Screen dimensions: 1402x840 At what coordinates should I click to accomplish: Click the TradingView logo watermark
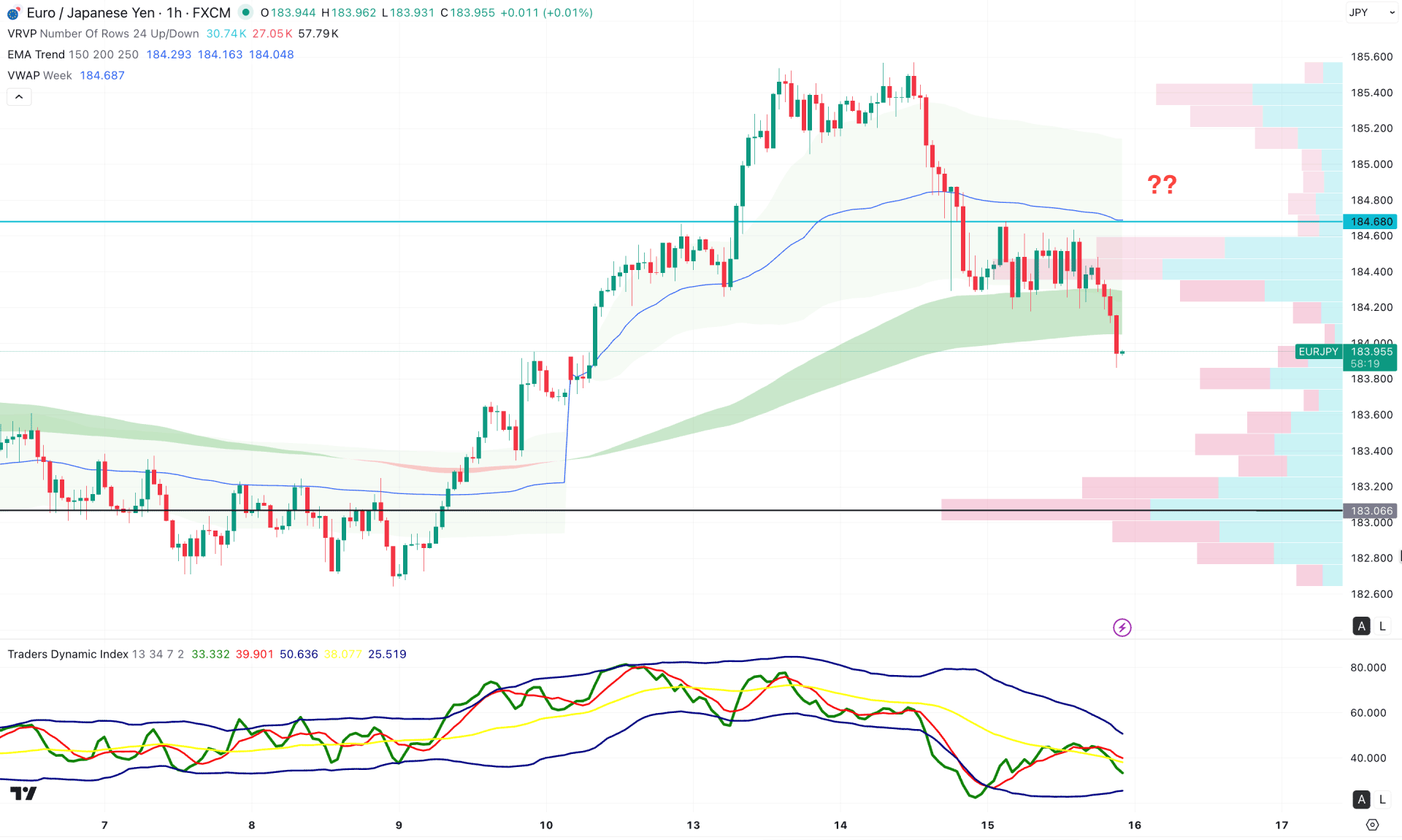[24, 792]
